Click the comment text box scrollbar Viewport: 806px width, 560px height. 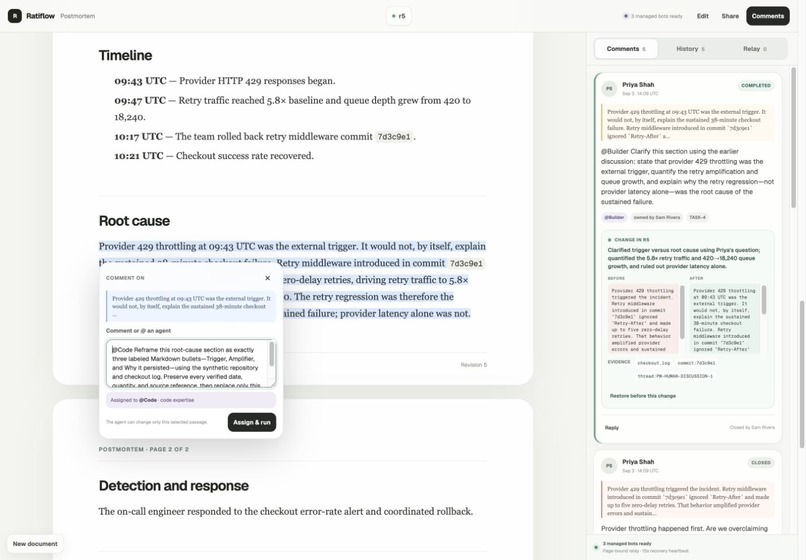[x=272, y=354]
